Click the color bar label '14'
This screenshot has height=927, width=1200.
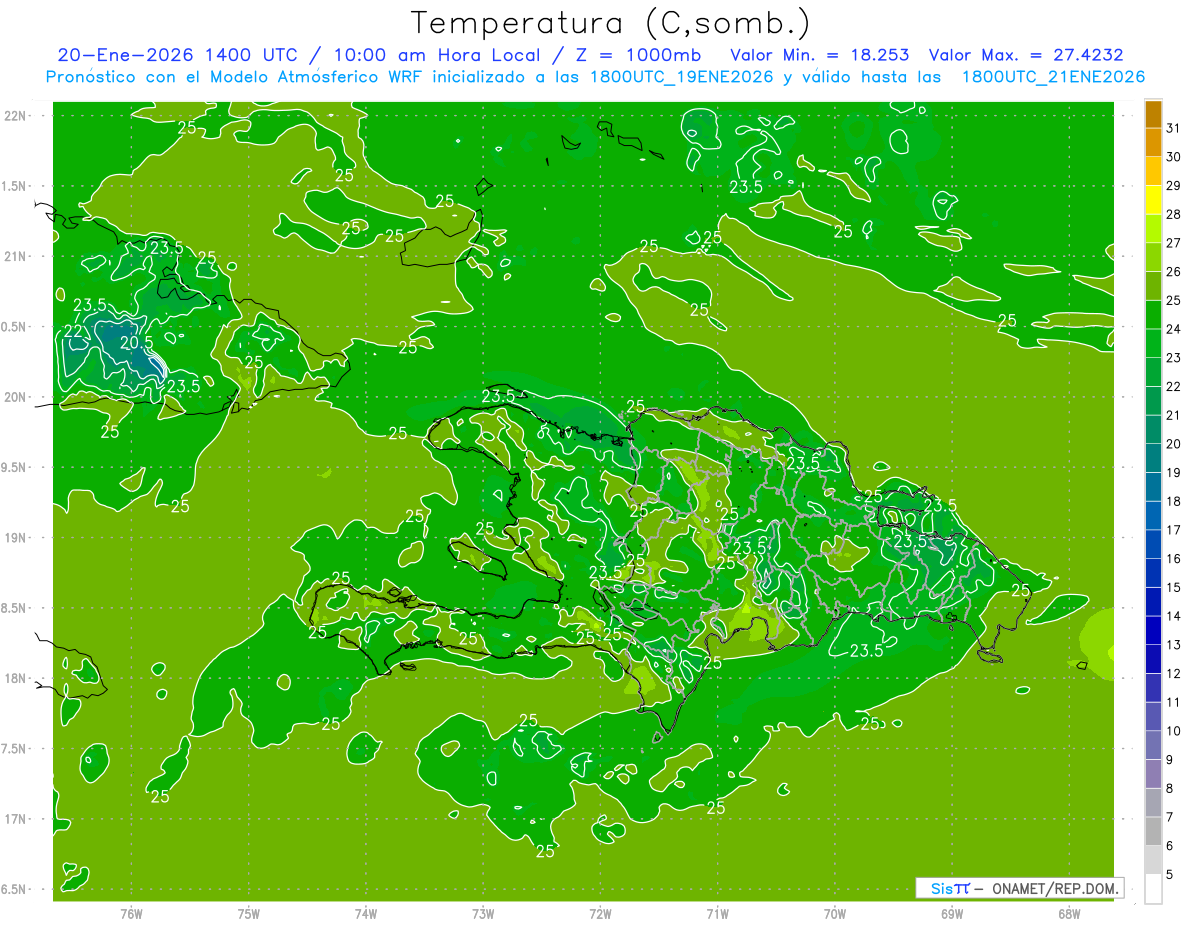(x=1174, y=617)
